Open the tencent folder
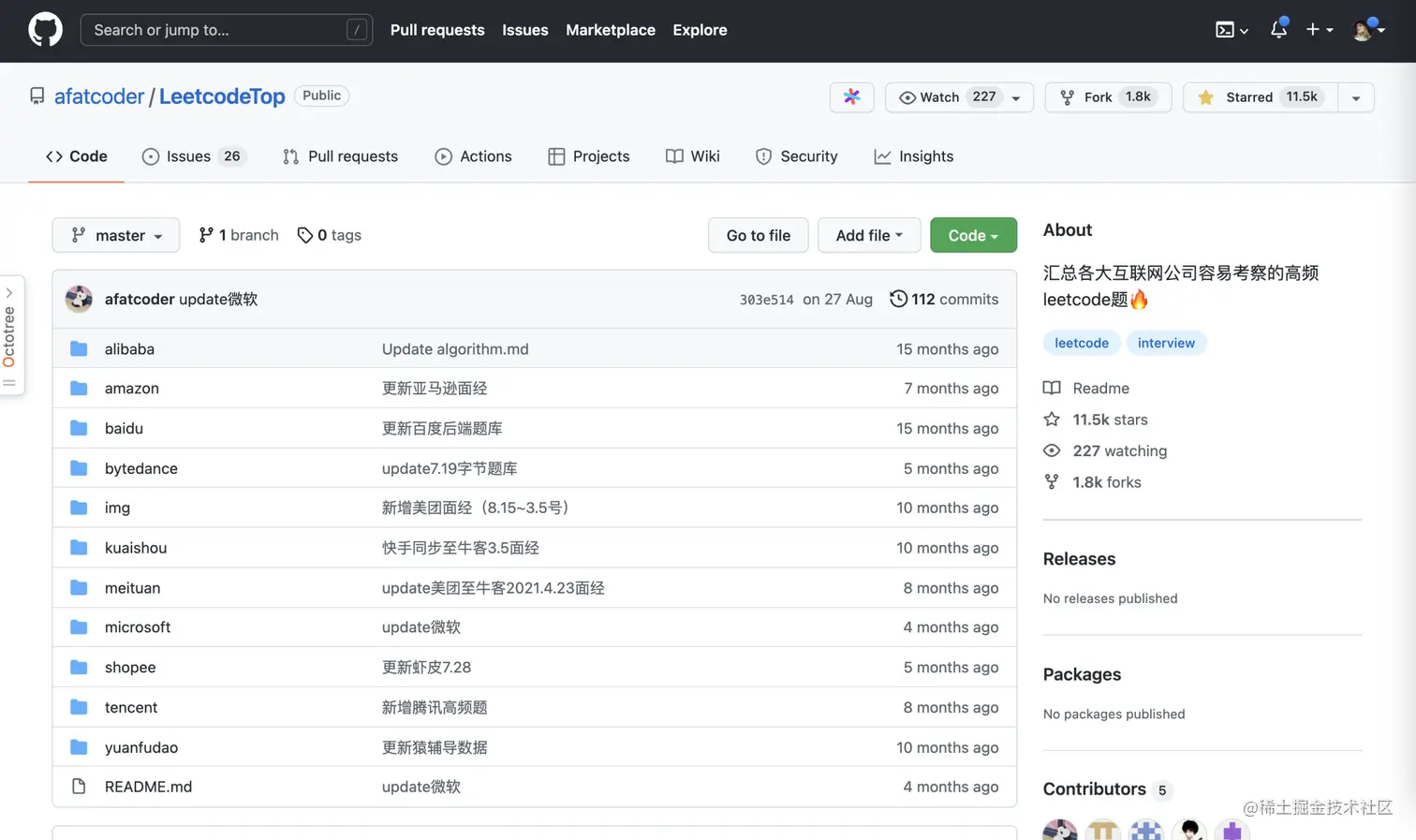 tap(131, 708)
